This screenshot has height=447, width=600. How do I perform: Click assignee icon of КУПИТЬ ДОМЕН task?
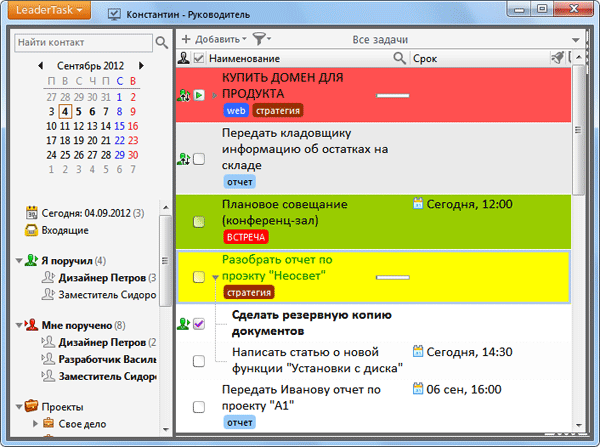point(184,95)
